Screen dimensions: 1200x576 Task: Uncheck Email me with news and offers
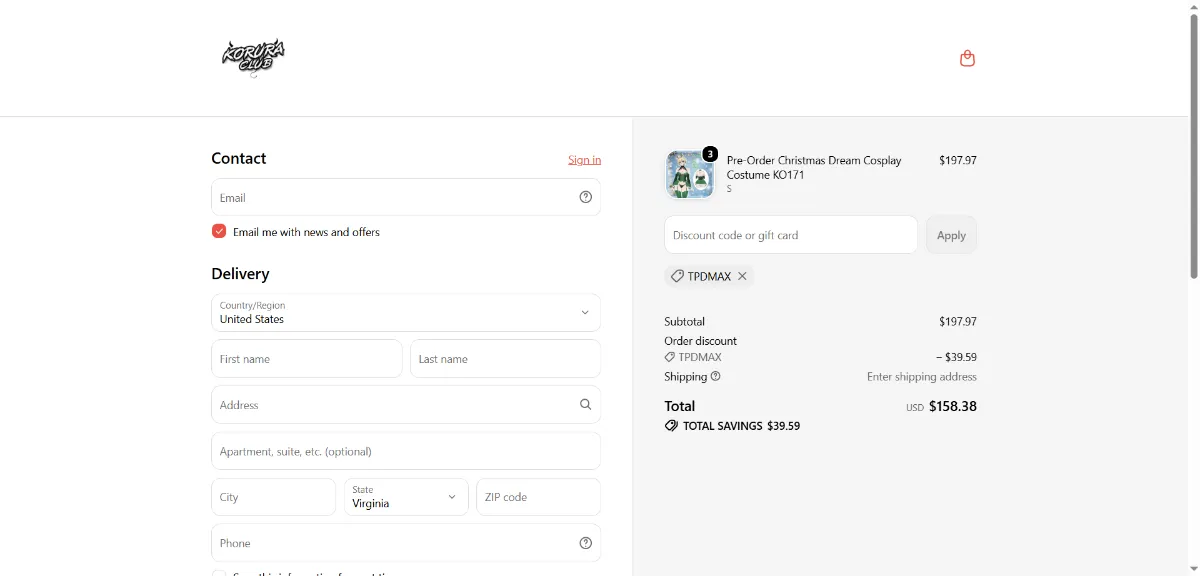219,232
